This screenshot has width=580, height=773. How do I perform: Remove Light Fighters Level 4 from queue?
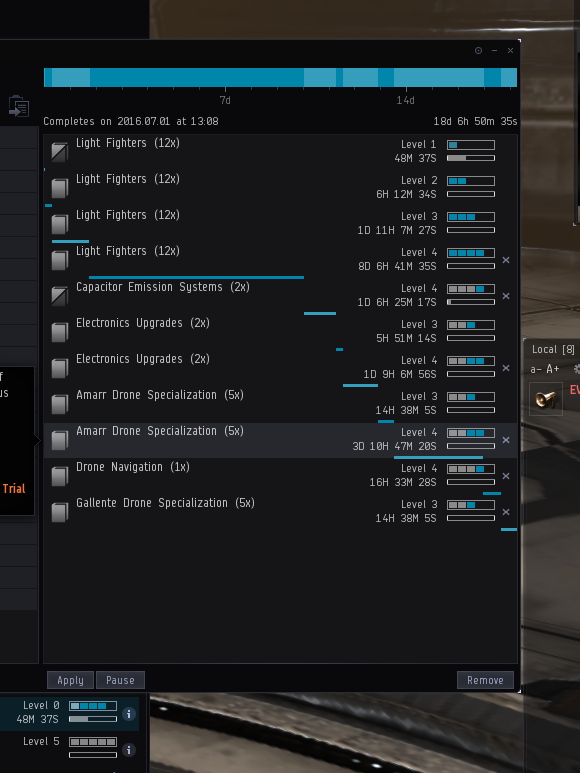pyautogui.click(x=506, y=260)
